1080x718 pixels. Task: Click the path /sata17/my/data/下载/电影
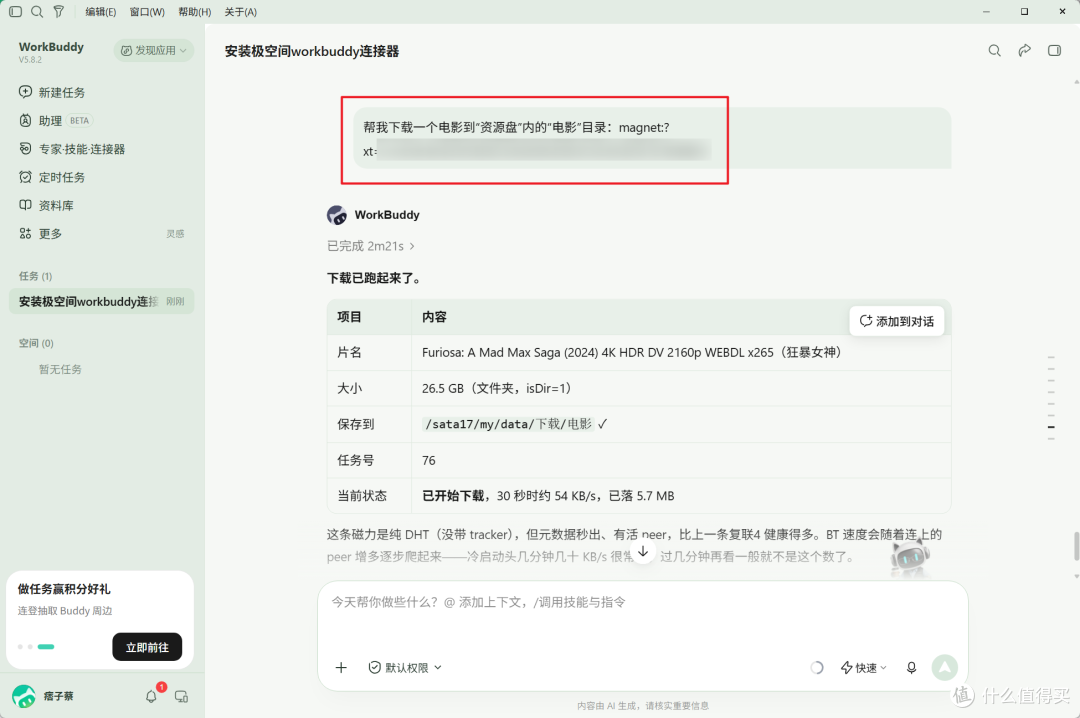click(508, 424)
